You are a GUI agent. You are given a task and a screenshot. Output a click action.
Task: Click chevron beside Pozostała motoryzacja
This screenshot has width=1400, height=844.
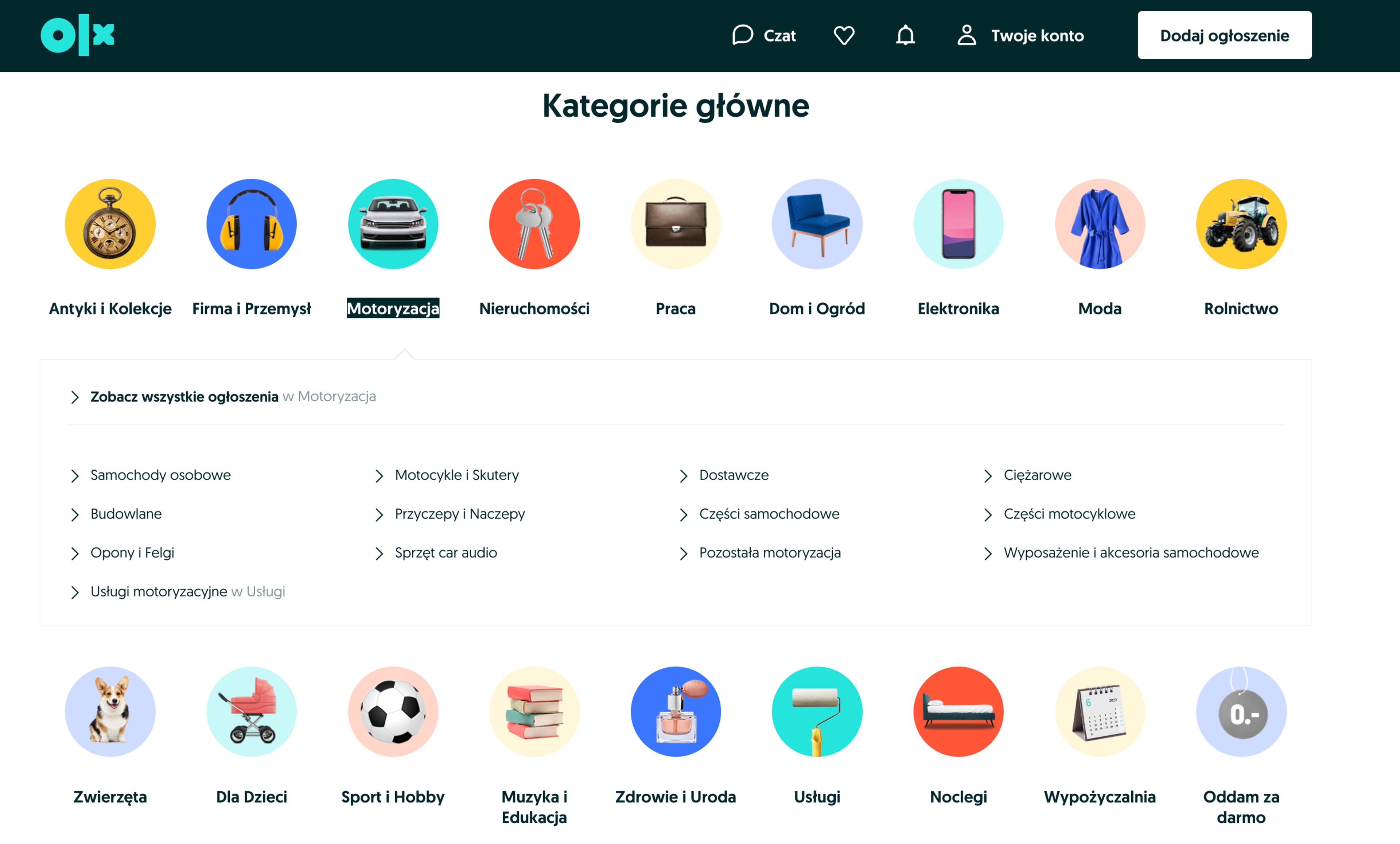tap(684, 553)
